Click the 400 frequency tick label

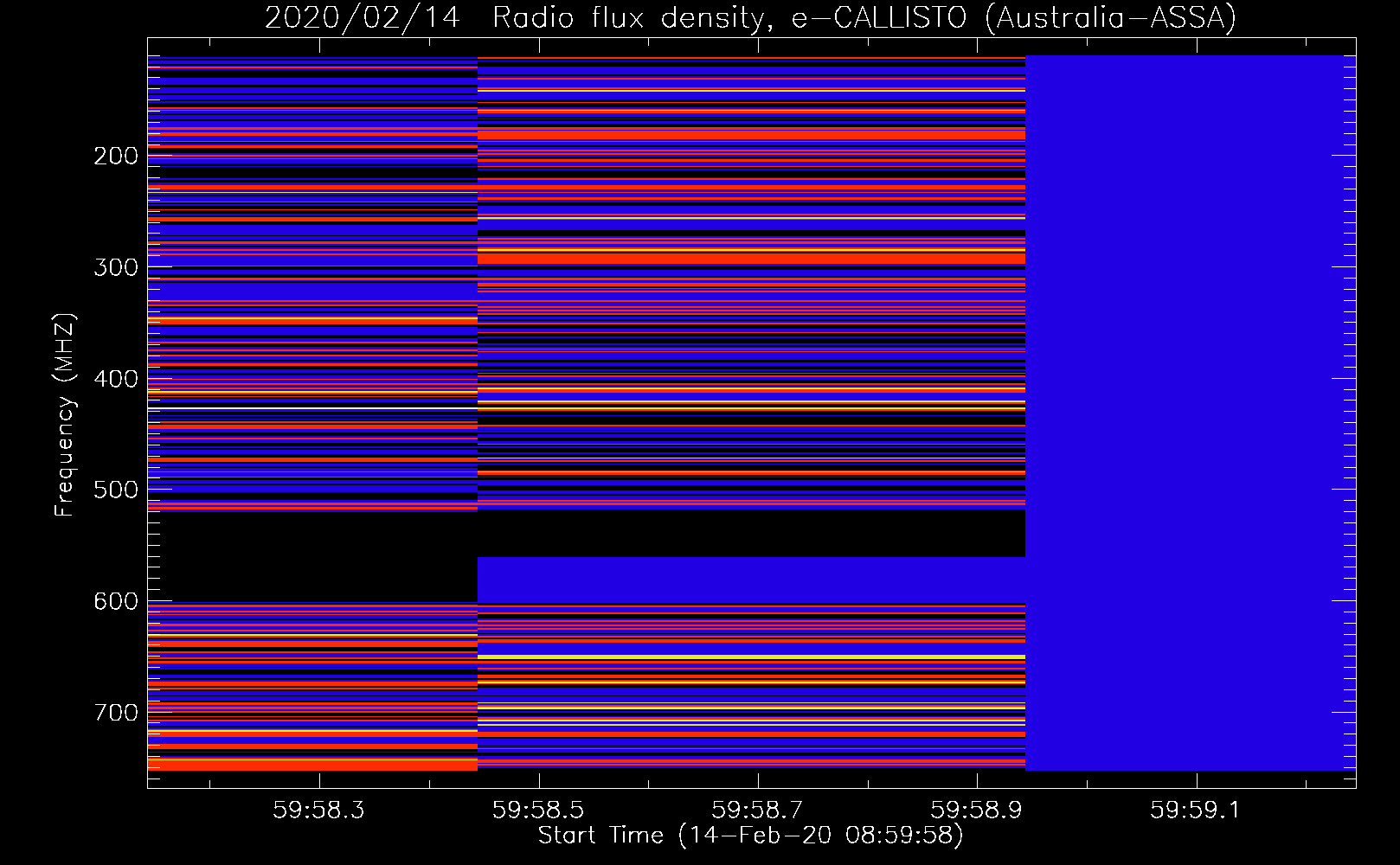[116, 379]
